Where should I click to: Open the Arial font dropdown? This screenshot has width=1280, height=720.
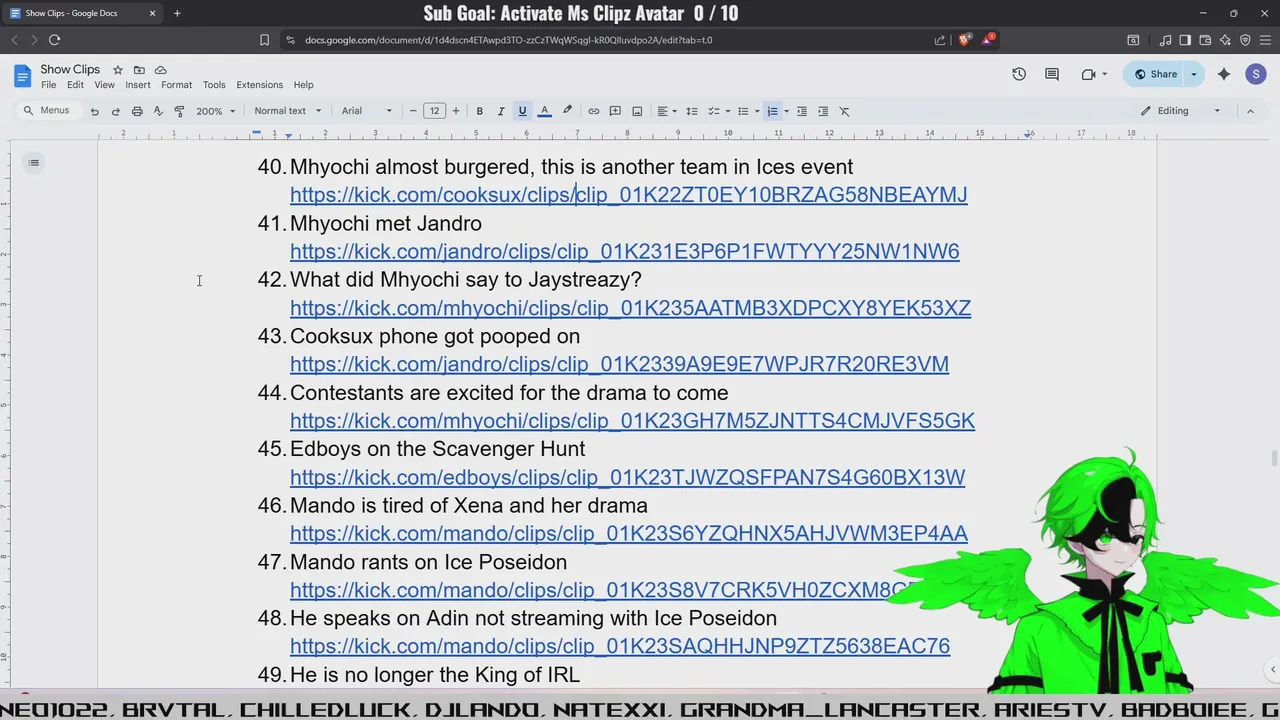367,111
